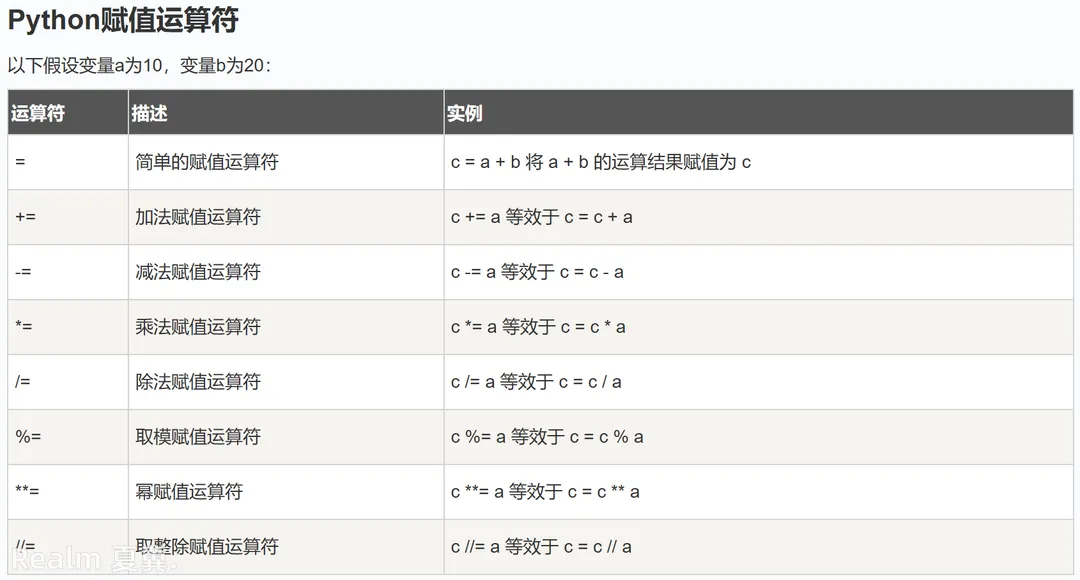Click the "c -= a 等效于 c = c - a" example
This screenshot has height=580, width=1080.
point(537,272)
